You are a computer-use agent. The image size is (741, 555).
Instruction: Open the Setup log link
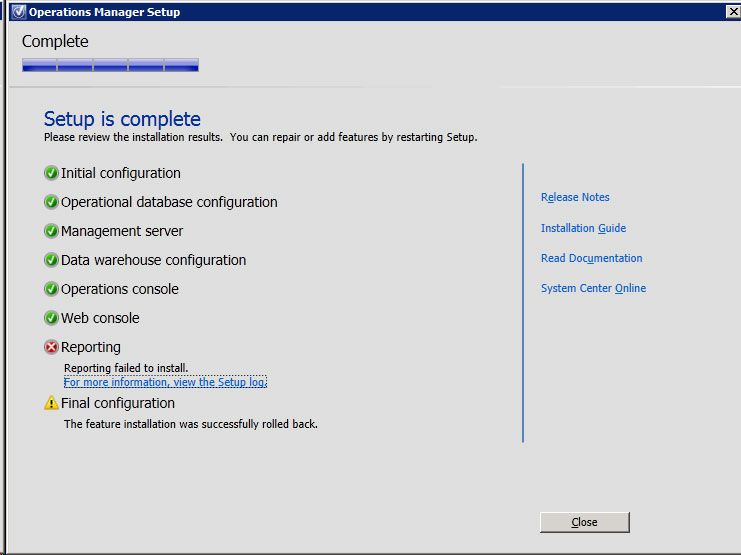coord(165,382)
